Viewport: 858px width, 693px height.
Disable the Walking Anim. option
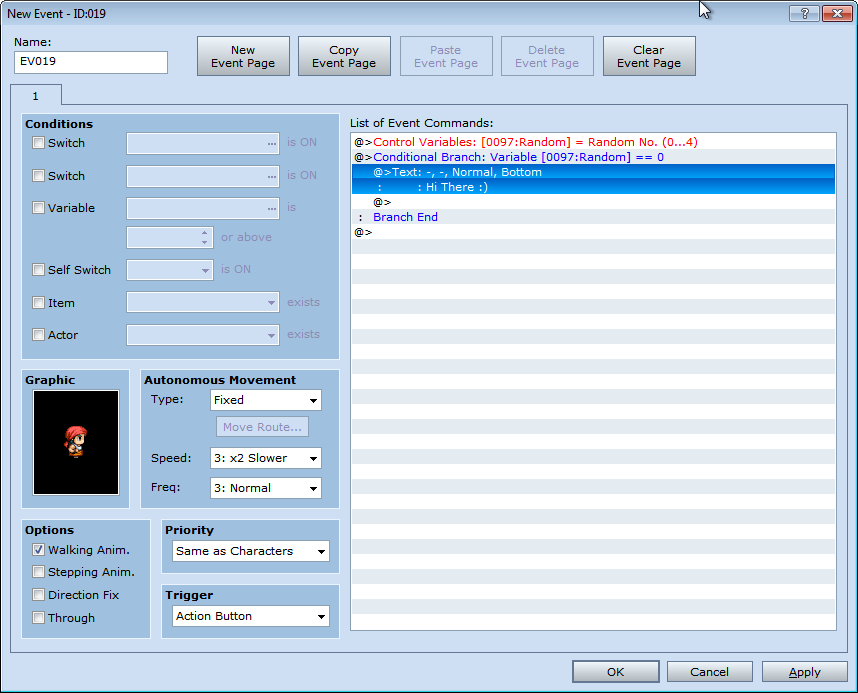point(38,549)
